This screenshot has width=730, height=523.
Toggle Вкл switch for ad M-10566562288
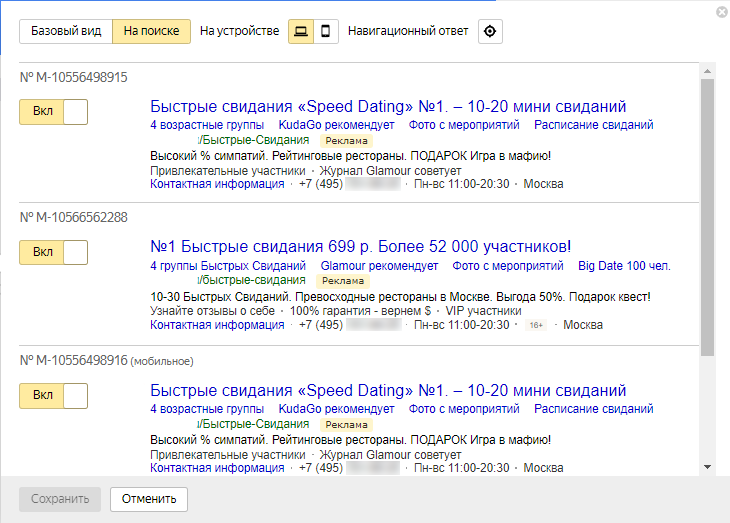coord(54,252)
